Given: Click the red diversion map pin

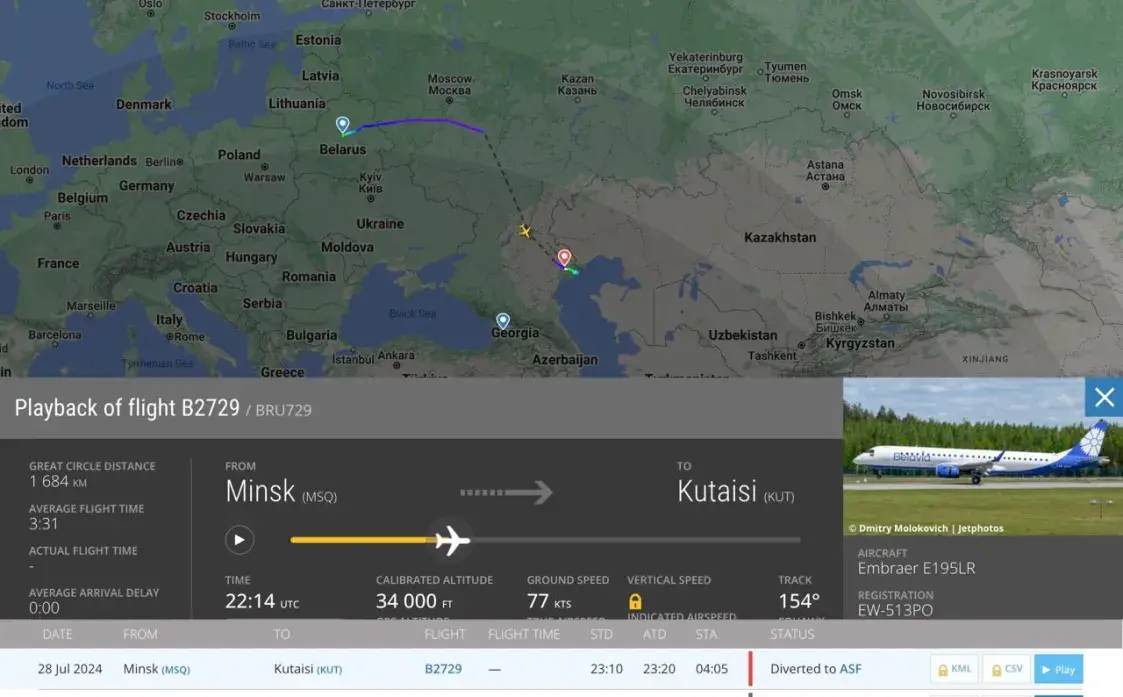Looking at the screenshot, I should (x=564, y=257).
